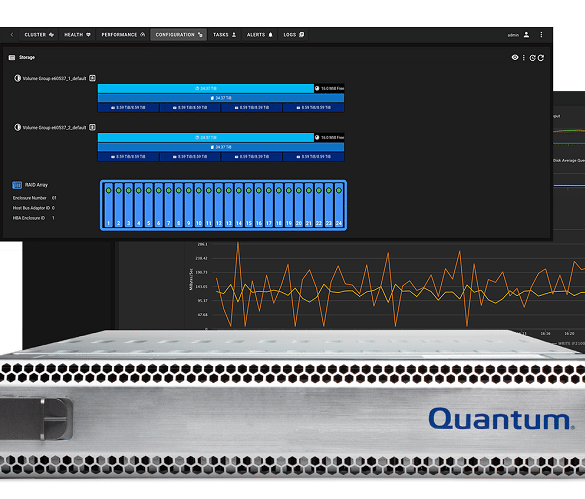This screenshot has width=585, height=499.
Task: Click the 24.37 TiB medium-blue bar in volume group 2
Action: click(221, 147)
